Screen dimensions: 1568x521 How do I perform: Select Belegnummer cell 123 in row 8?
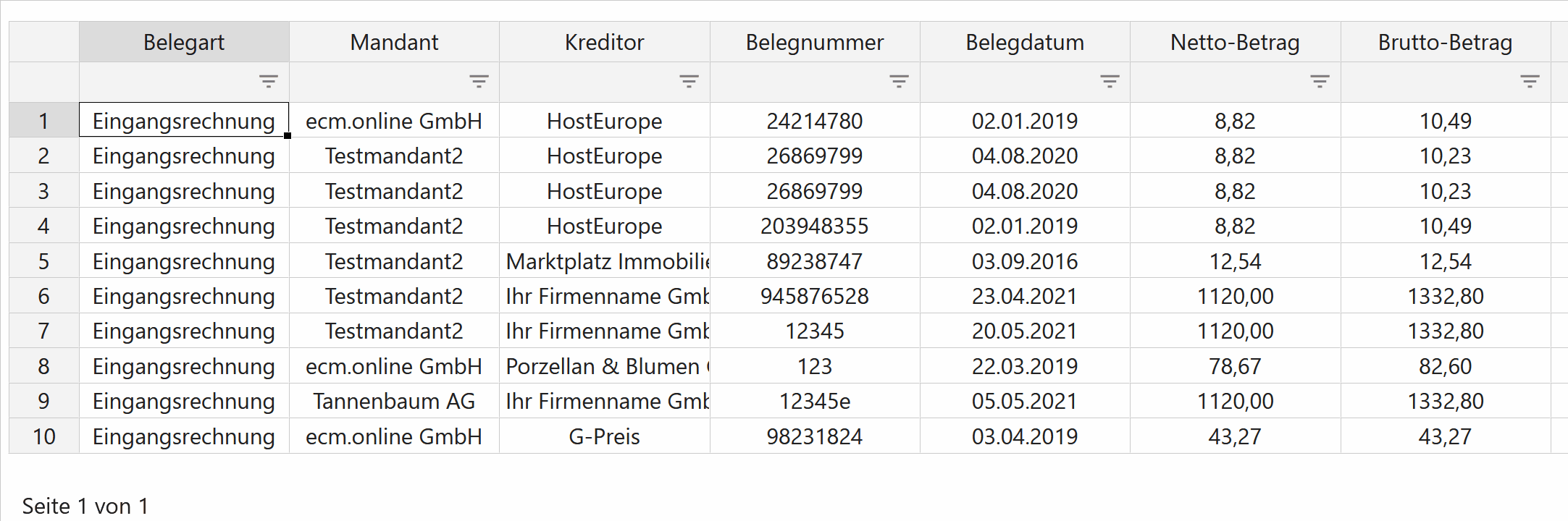(815, 366)
